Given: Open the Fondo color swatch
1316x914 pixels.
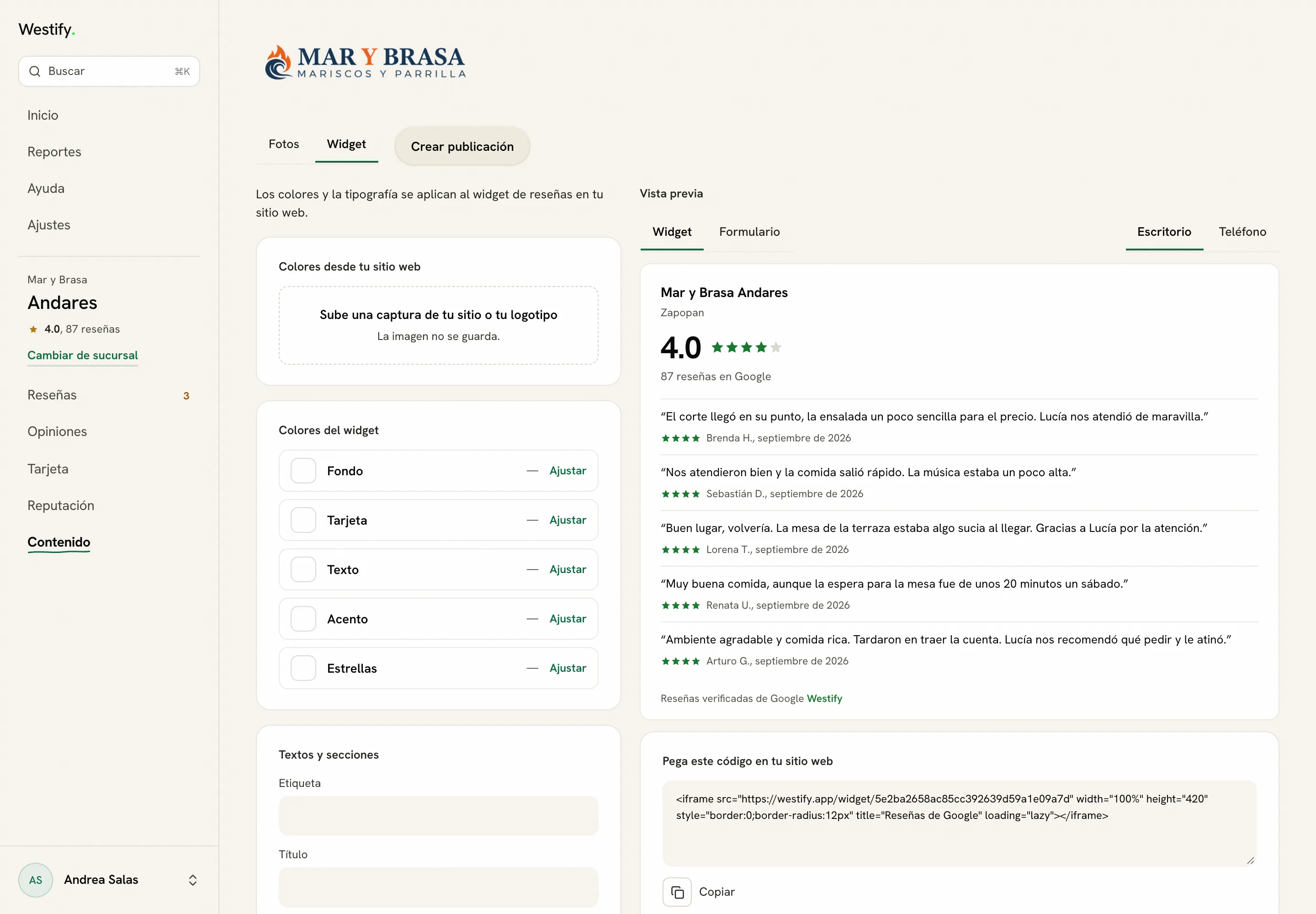Looking at the screenshot, I should click(303, 471).
